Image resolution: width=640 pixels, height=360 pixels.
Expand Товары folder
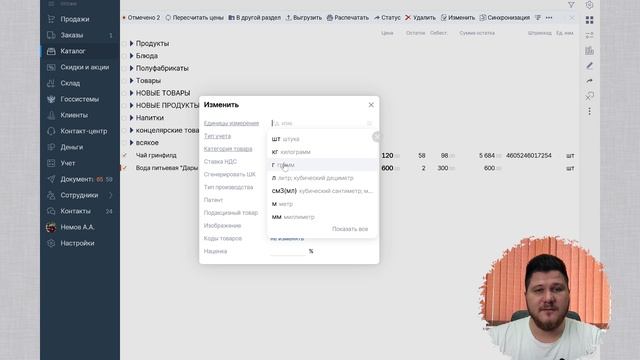coord(131,80)
